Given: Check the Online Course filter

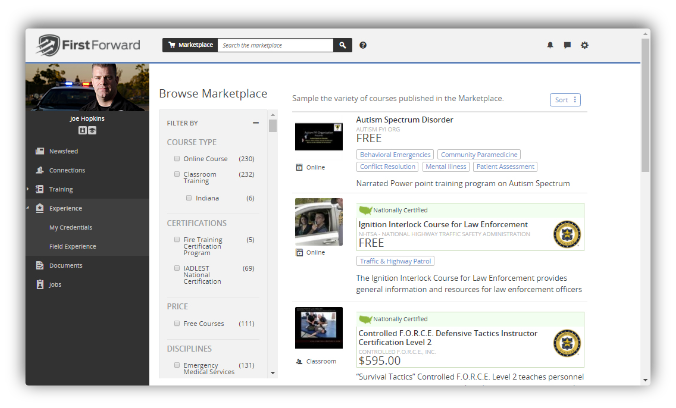Looking at the screenshot, I should [177, 158].
